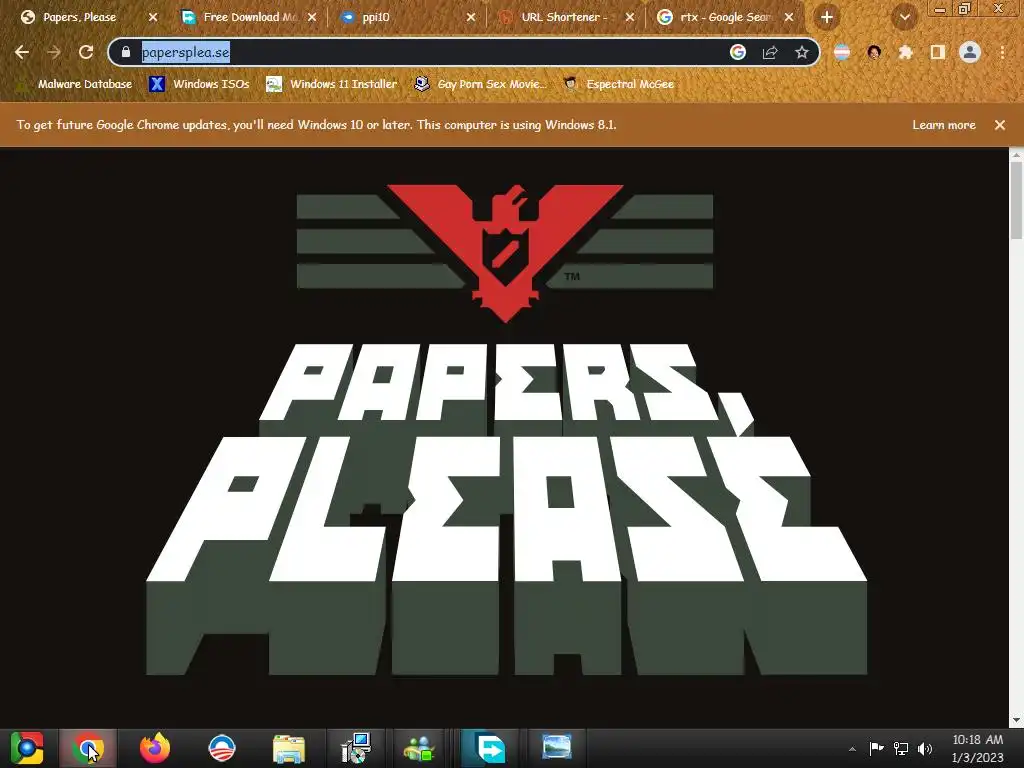
Task: Click the lock icon in the address bar
Action: click(x=126, y=52)
